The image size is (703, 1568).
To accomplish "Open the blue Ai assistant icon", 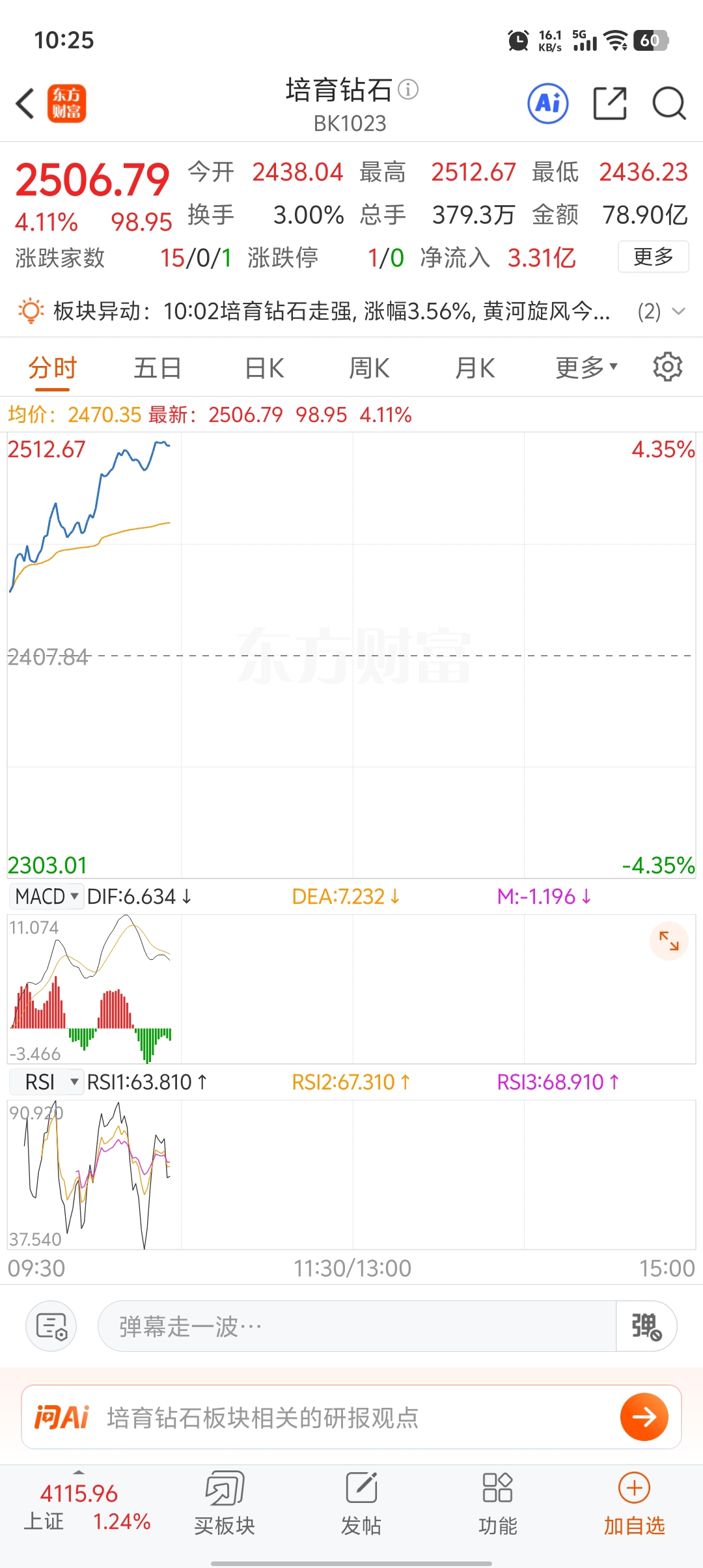I will coord(547,104).
